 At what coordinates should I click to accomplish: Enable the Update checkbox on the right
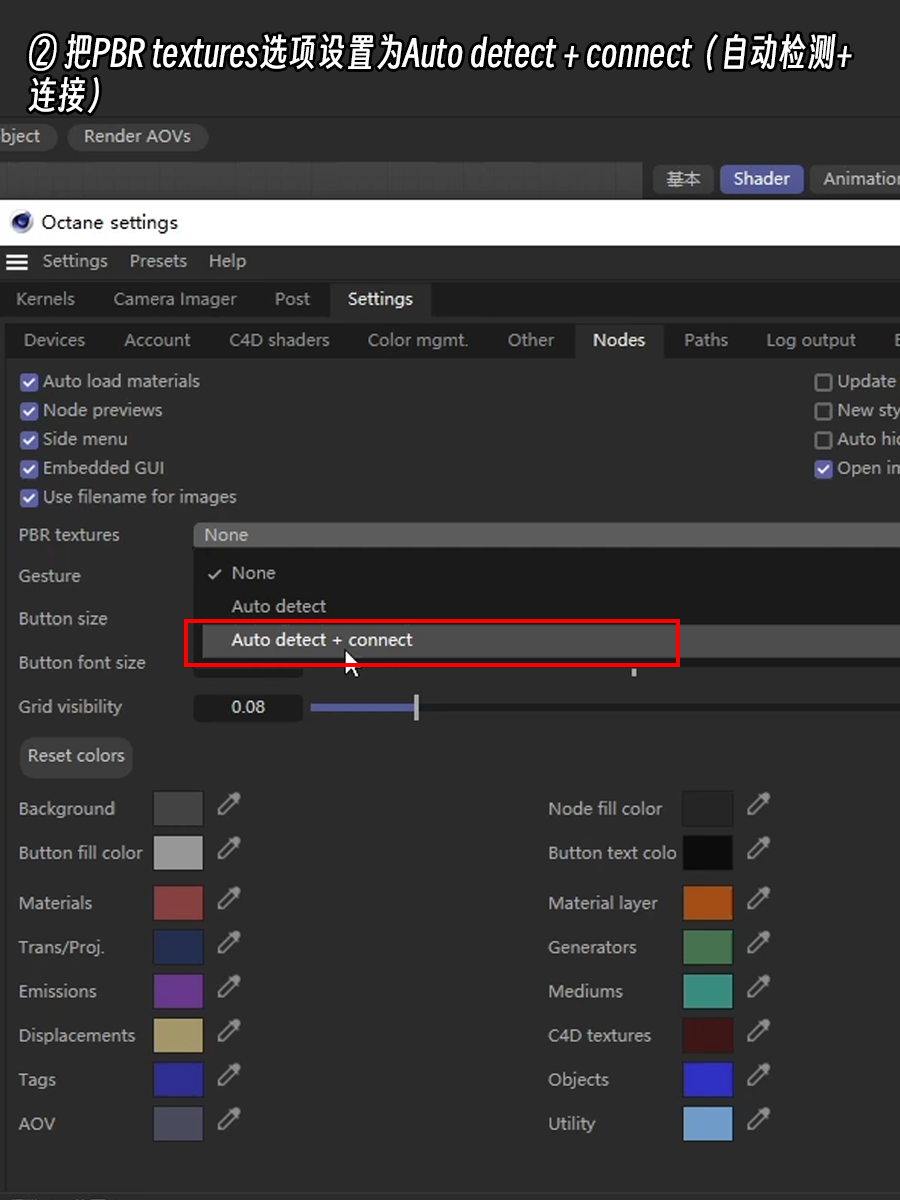[824, 382]
